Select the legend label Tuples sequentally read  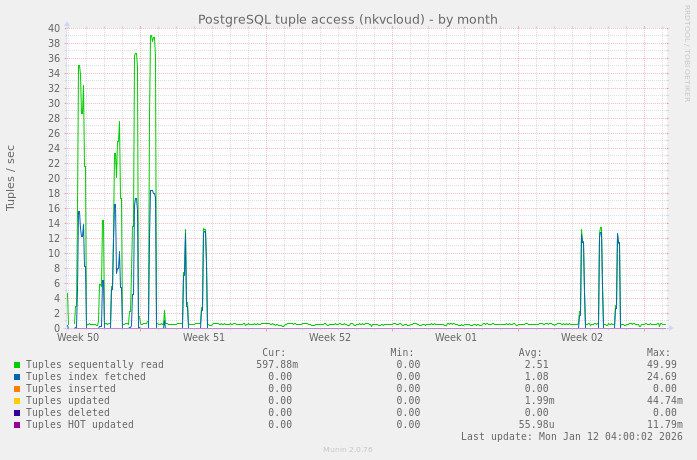coord(95,364)
